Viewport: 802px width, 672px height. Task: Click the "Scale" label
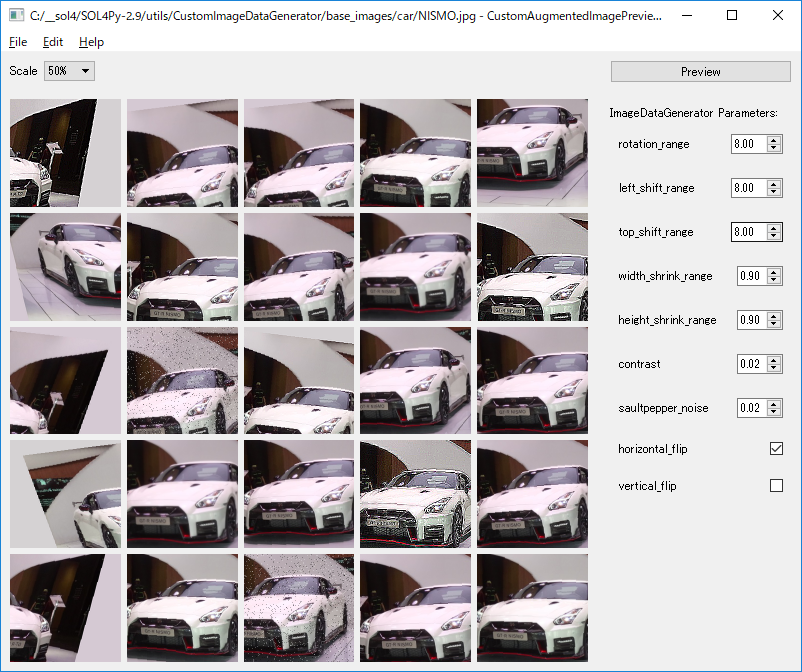click(23, 71)
